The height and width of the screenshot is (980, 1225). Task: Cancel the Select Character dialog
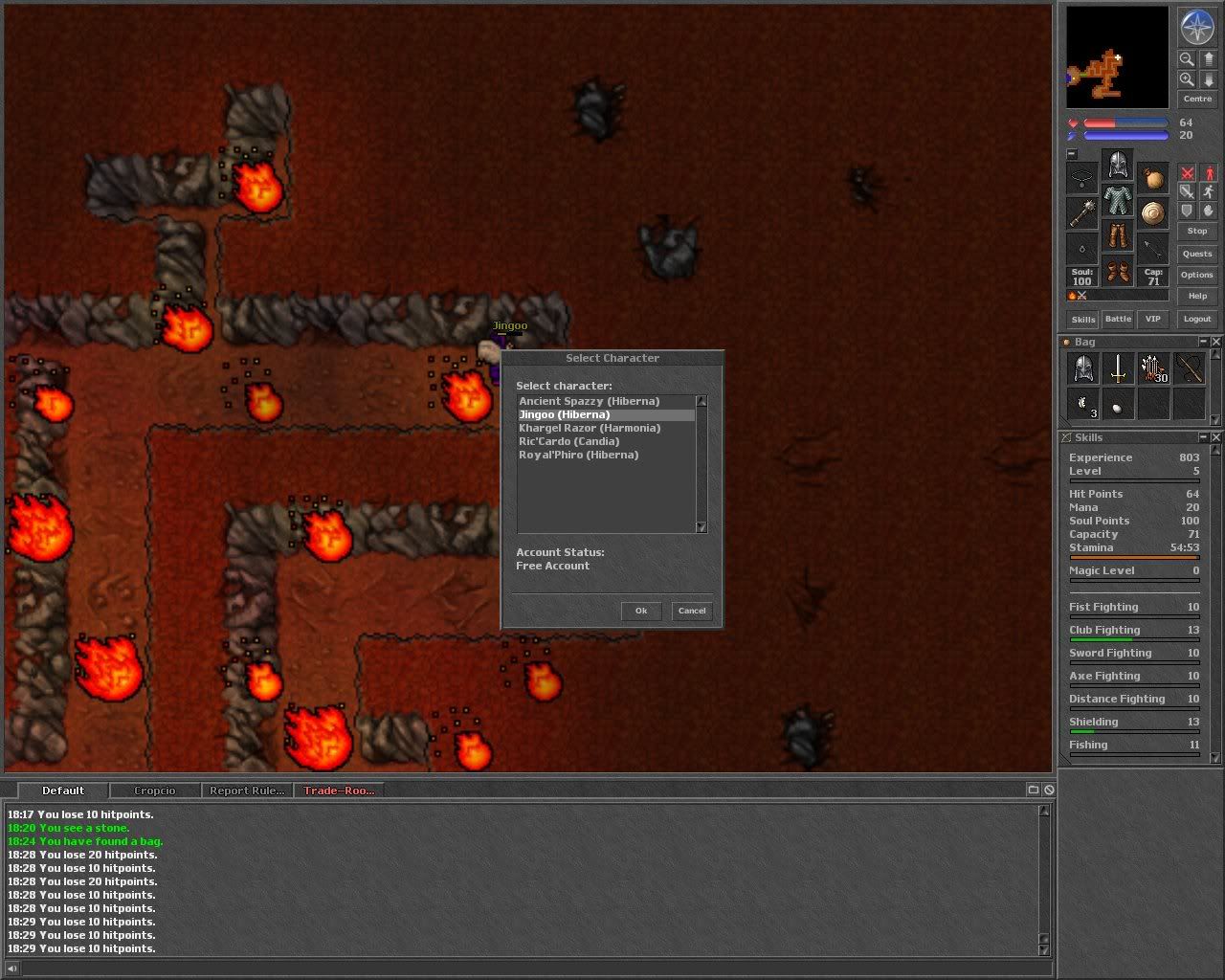pyautogui.click(x=692, y=611)
